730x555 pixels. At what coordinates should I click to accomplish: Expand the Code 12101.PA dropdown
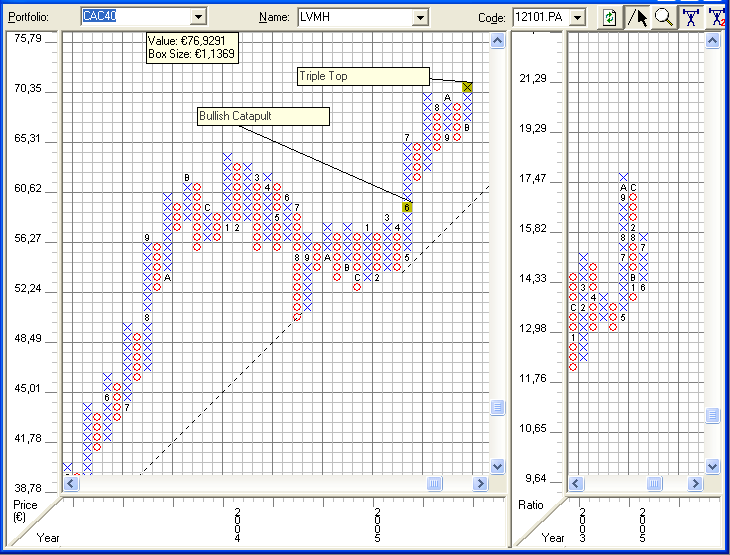577,17
